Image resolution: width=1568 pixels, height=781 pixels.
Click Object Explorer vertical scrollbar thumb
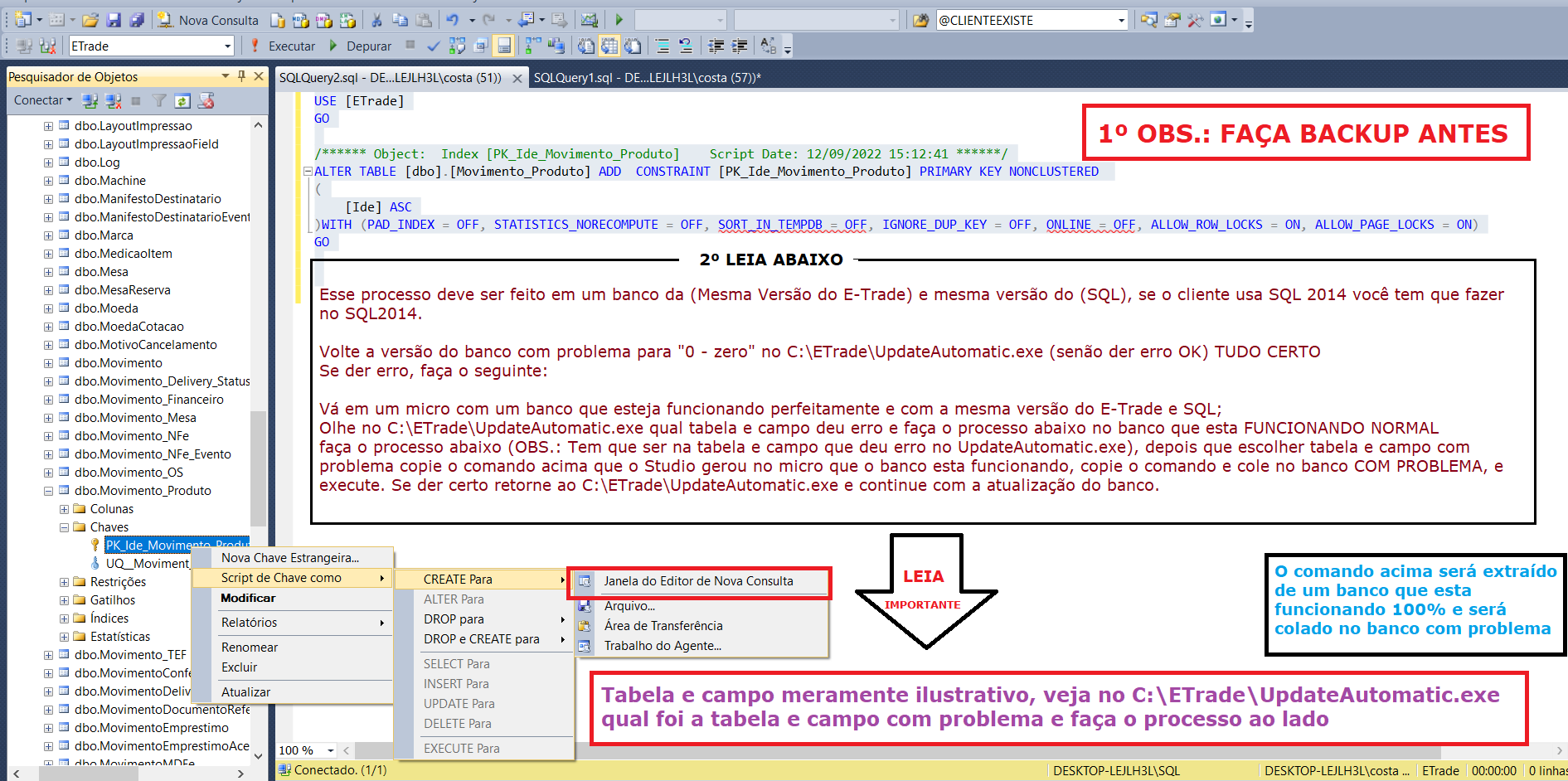(258, 468)
